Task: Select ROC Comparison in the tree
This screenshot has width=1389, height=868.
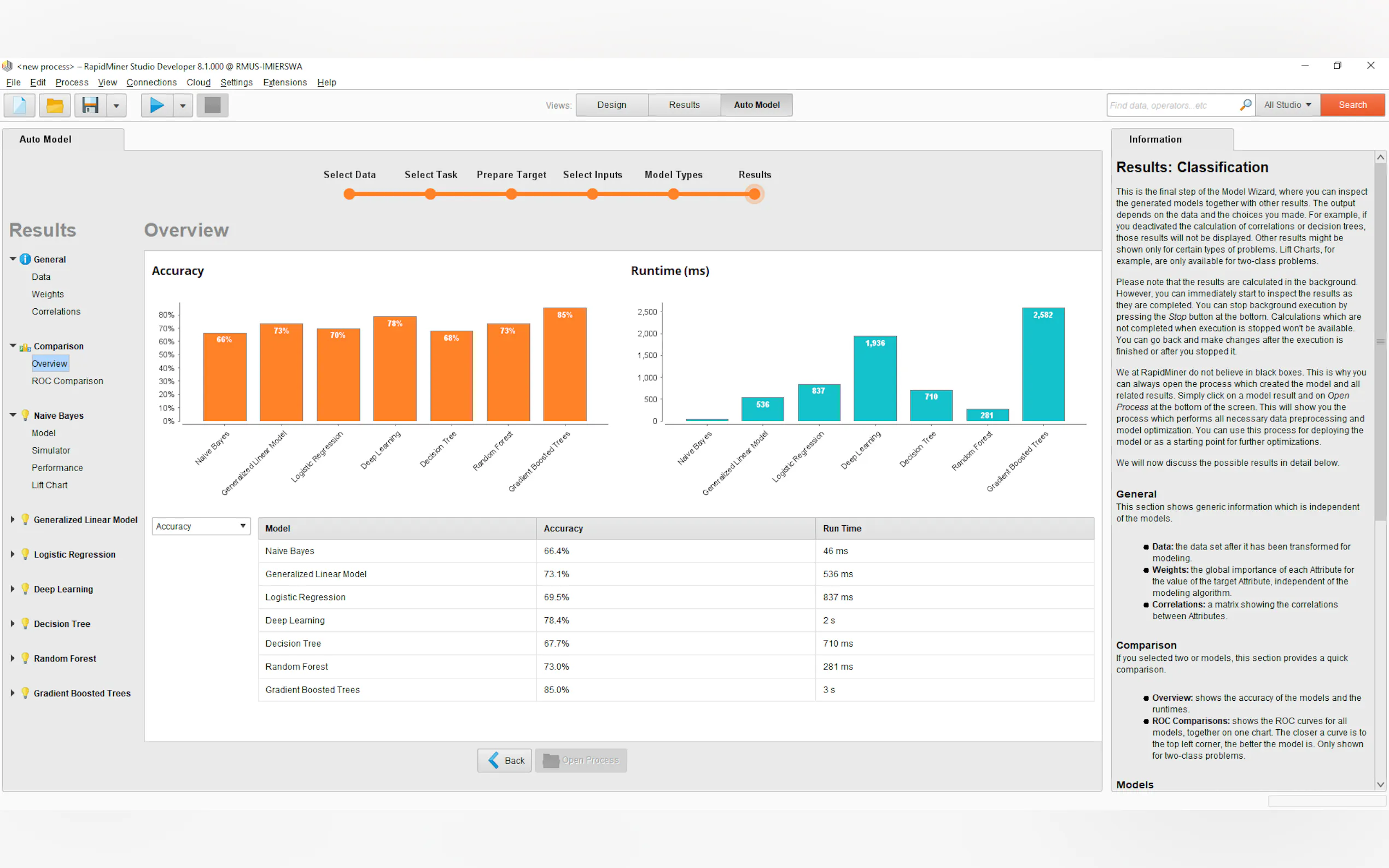Action: click(x=67, y=380)
